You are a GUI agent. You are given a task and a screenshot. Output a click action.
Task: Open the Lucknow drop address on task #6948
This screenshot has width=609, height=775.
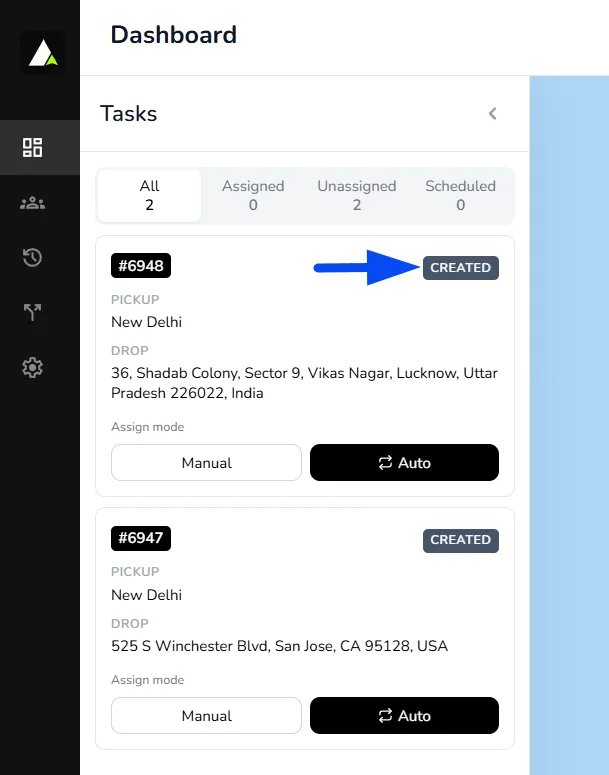pyautogui.click(x=304, y=383)
